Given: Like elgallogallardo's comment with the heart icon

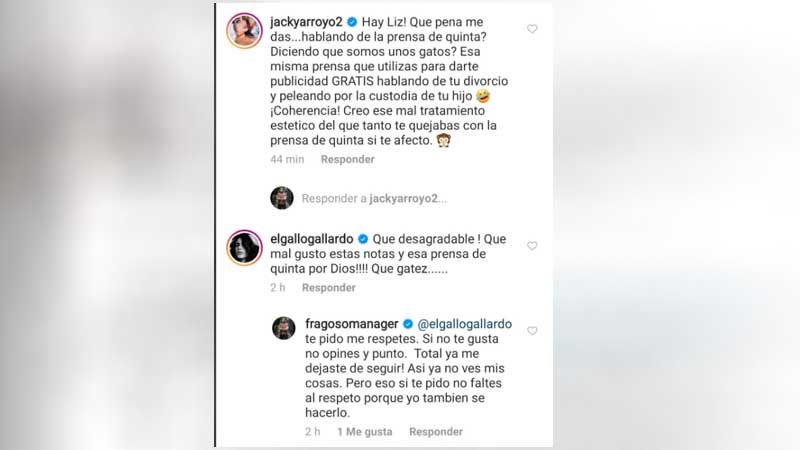Looking at the screenshot, I should [532, 246].
